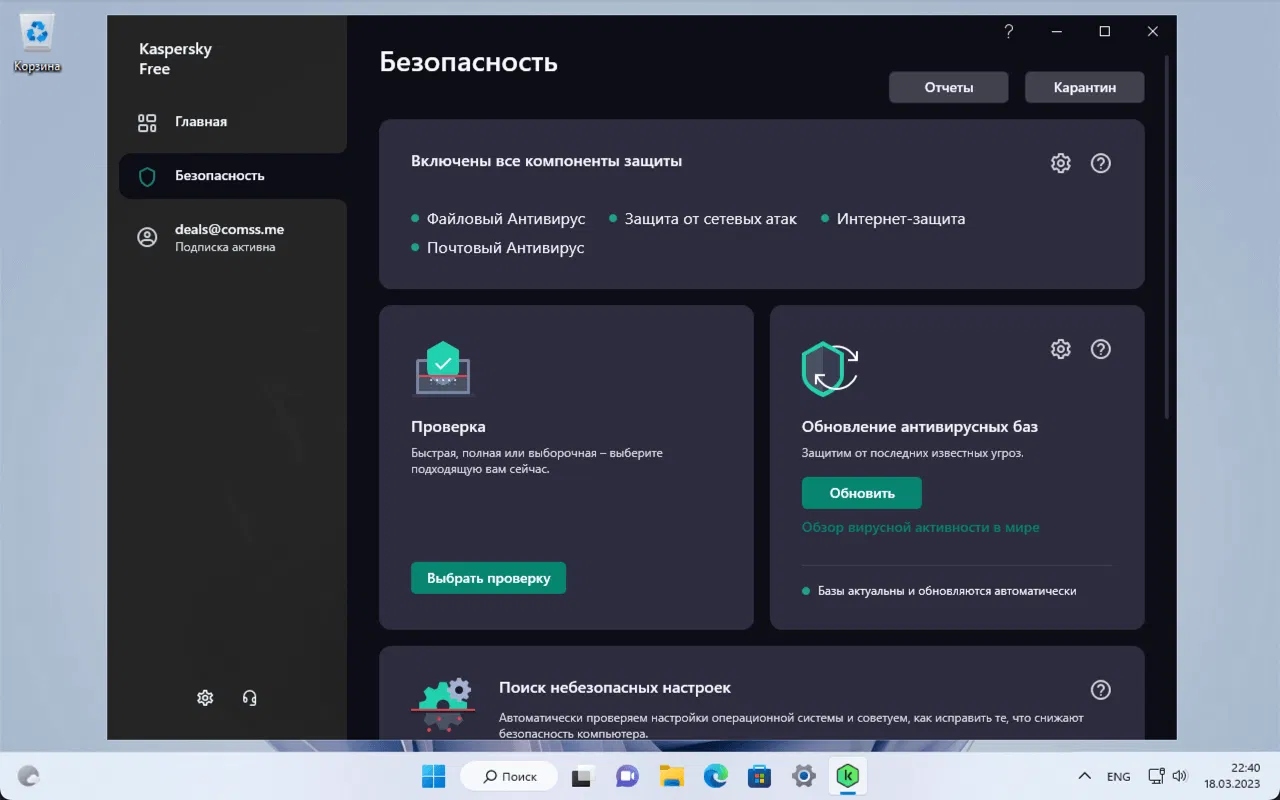Click Включены все компоненты защиты heading
Image resolution: width=1280 pixels, height=800 pixels.
click(547, 161)
